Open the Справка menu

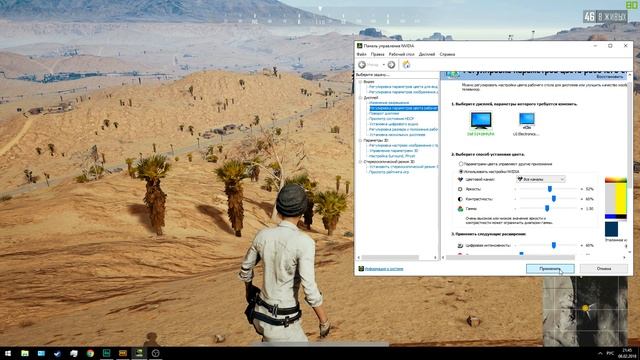pos(447,54)
